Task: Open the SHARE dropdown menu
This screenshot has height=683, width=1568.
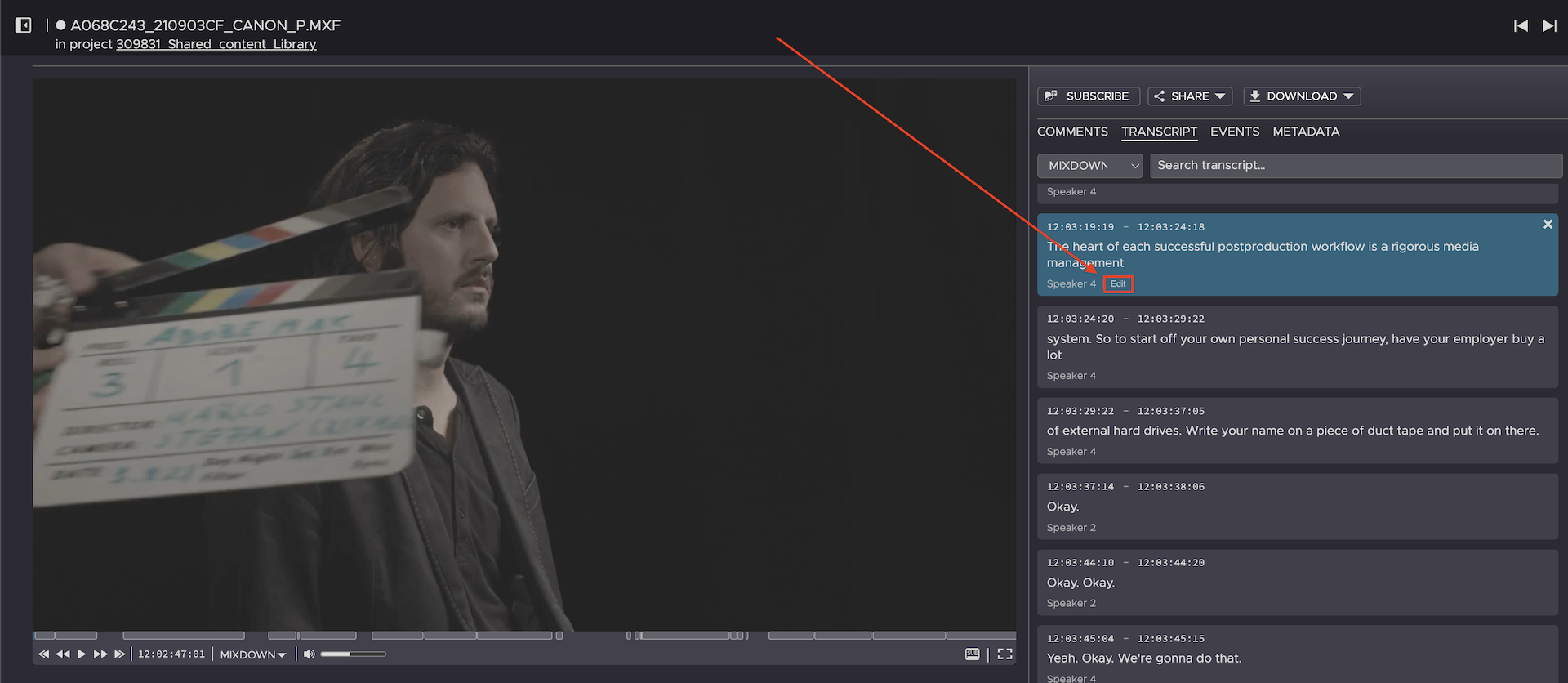Action: coord(1190,96)
